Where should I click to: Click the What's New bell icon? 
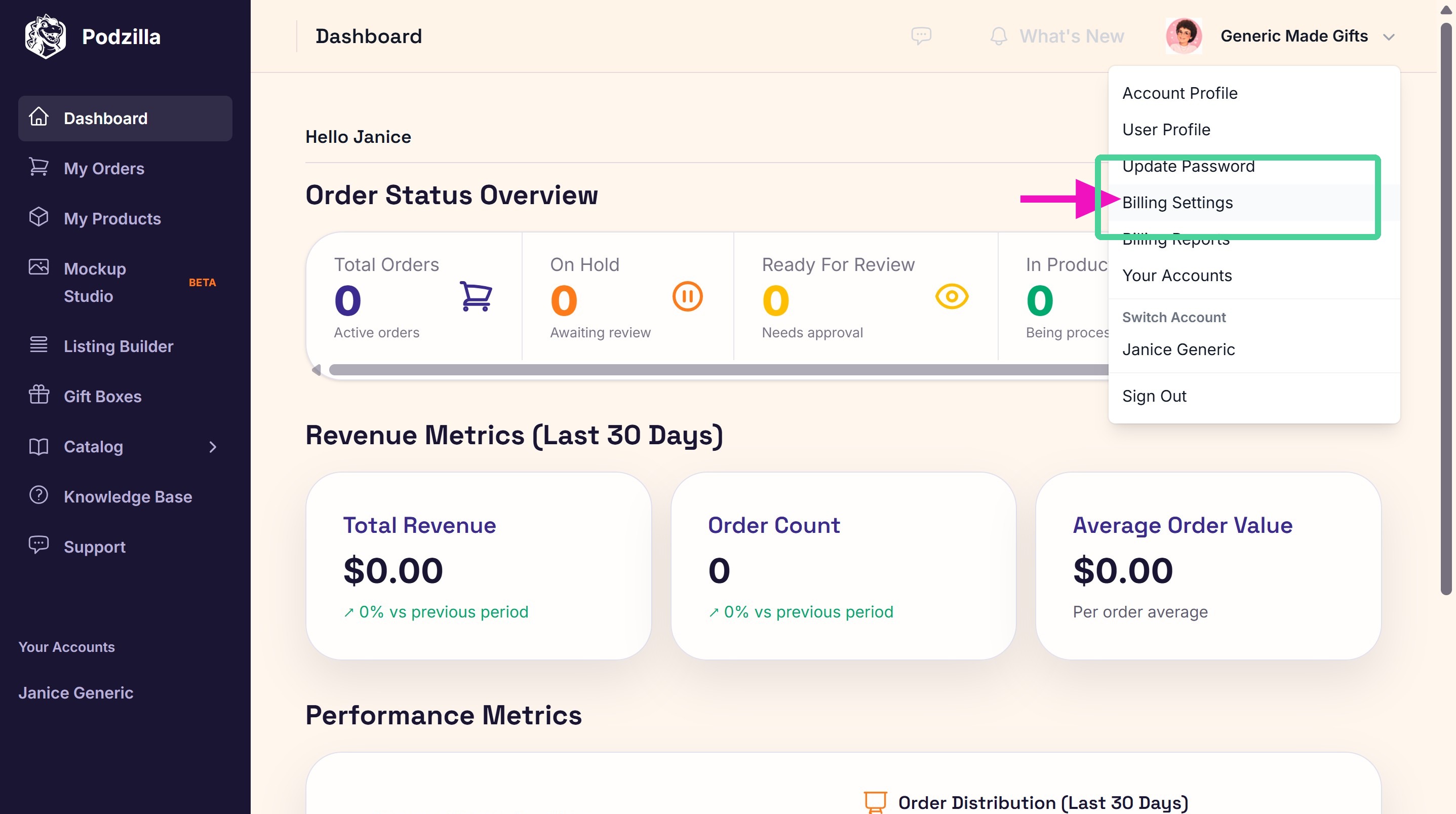click(999, 36)
